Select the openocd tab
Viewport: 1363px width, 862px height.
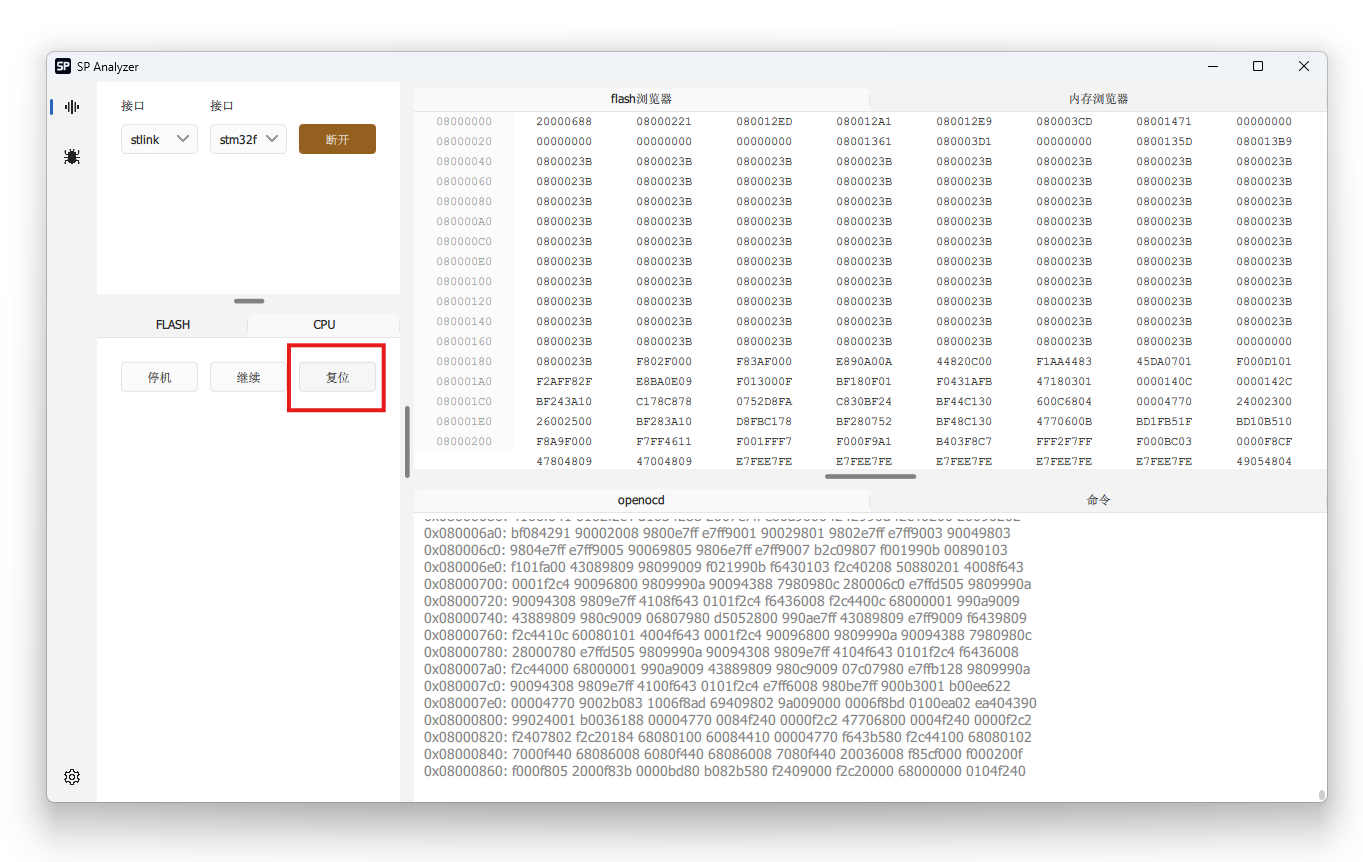641,500
